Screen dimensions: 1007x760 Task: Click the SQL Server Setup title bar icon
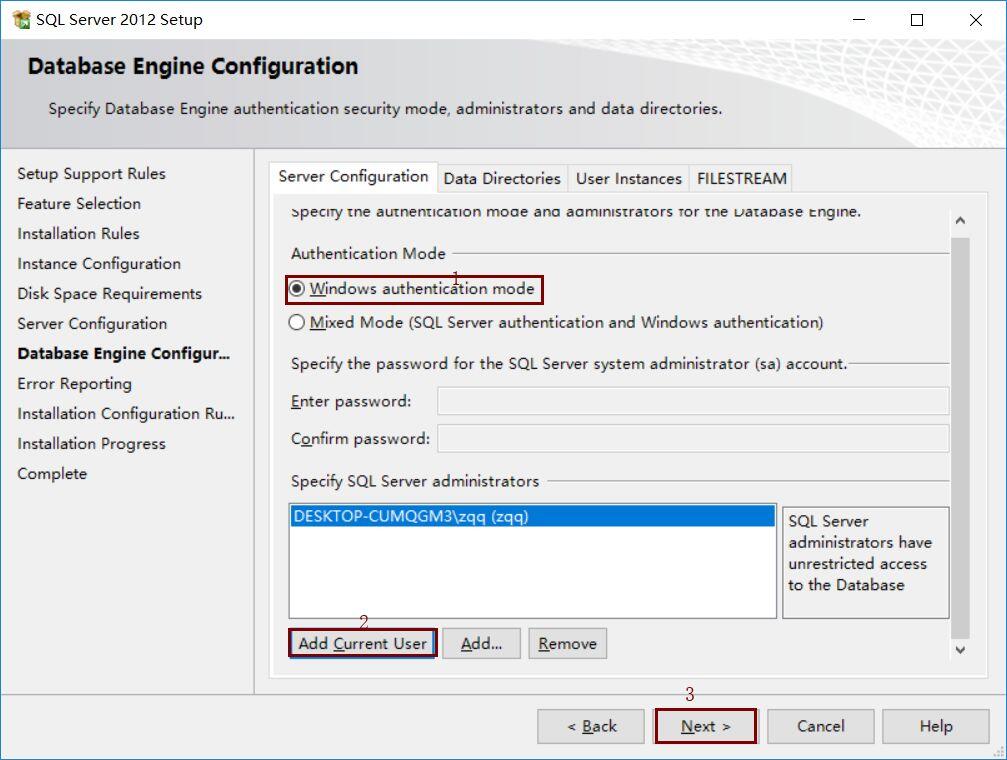[21, 20]
